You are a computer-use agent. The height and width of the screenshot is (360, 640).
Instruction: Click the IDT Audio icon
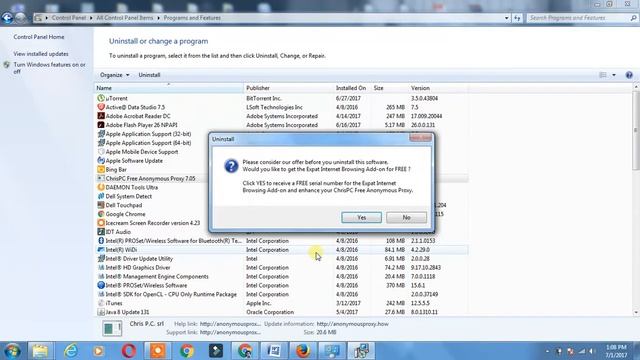click(101, 232)
